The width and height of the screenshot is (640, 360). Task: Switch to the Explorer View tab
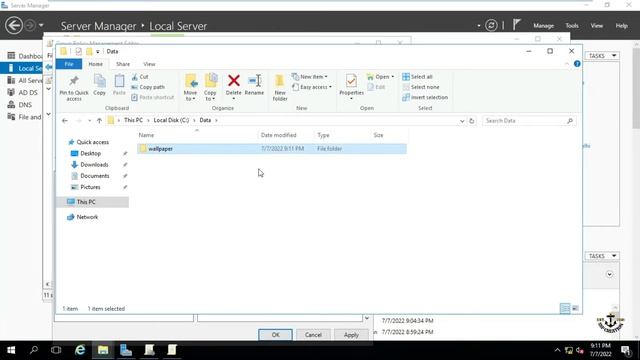click(149, 64)
